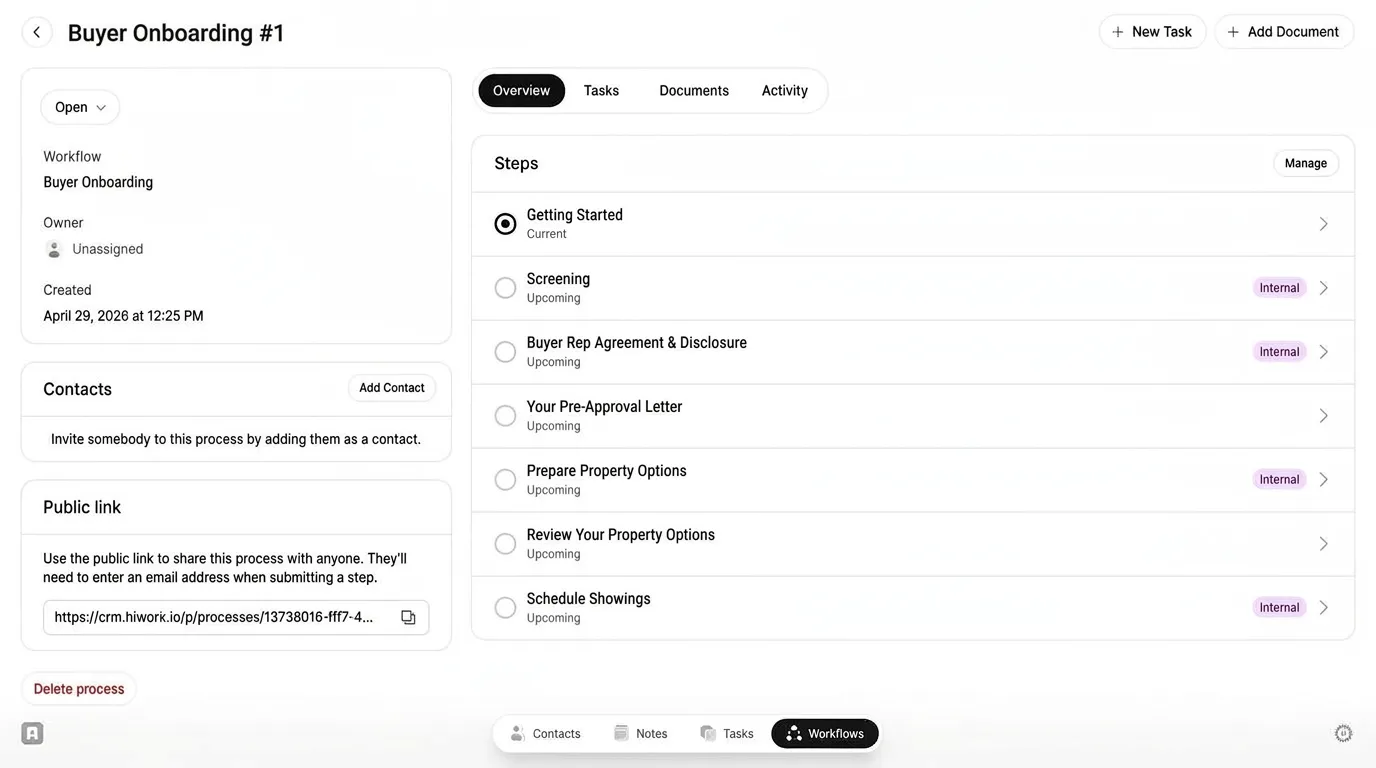Expand the Schedule Showings chevron
The image size is (1376, 768).
point(1323,608)
